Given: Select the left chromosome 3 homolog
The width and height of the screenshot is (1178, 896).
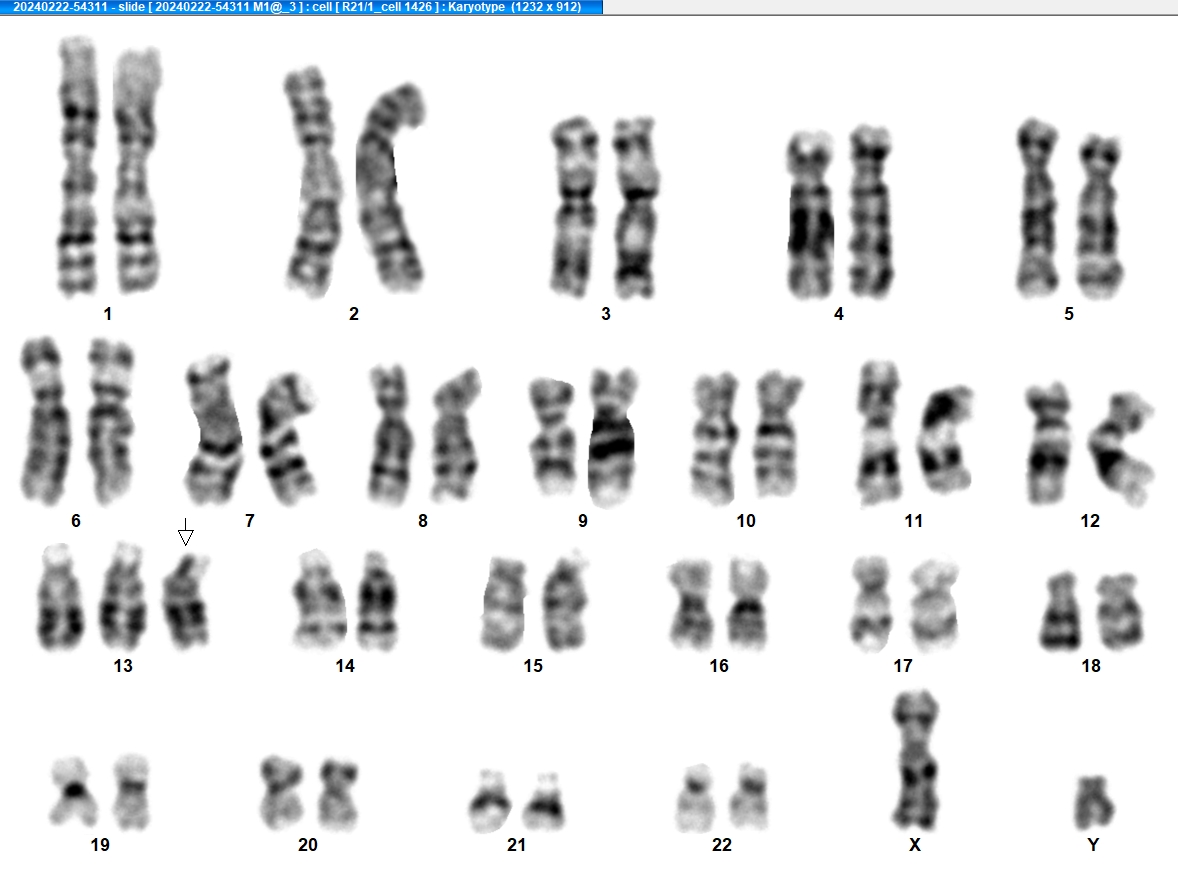Looking at the screenshot, I should [x=575, y=207].
